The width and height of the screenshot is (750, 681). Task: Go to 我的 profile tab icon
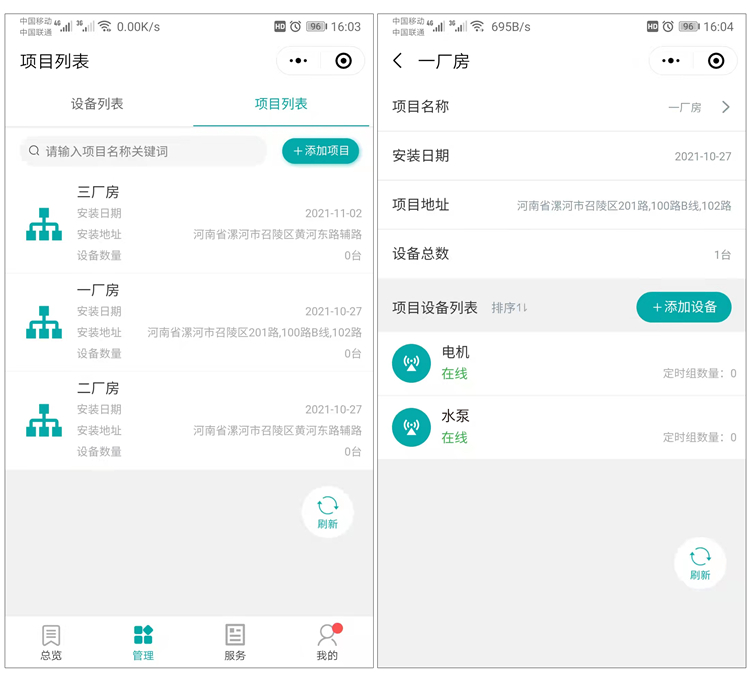point(327,636)
